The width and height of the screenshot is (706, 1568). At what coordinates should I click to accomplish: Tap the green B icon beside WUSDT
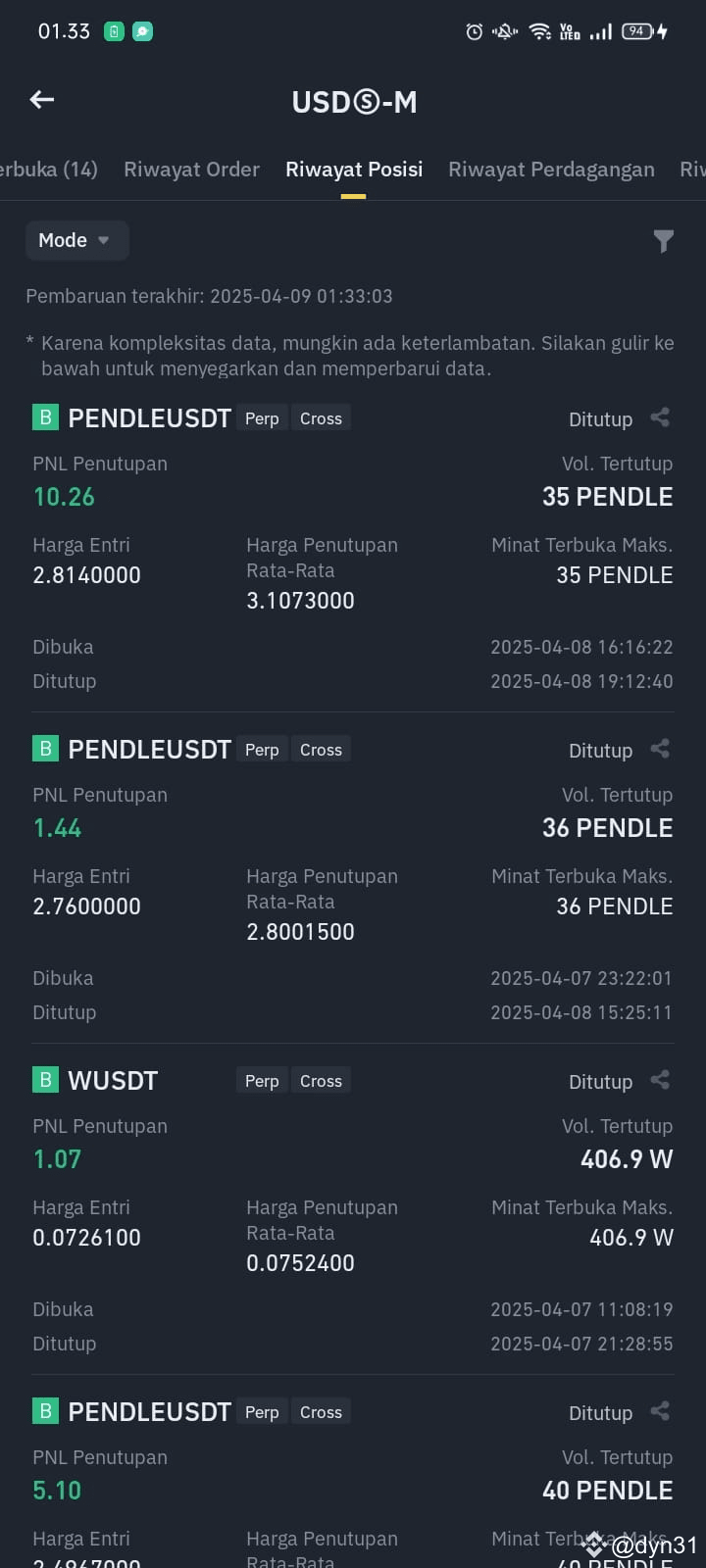45,1080
